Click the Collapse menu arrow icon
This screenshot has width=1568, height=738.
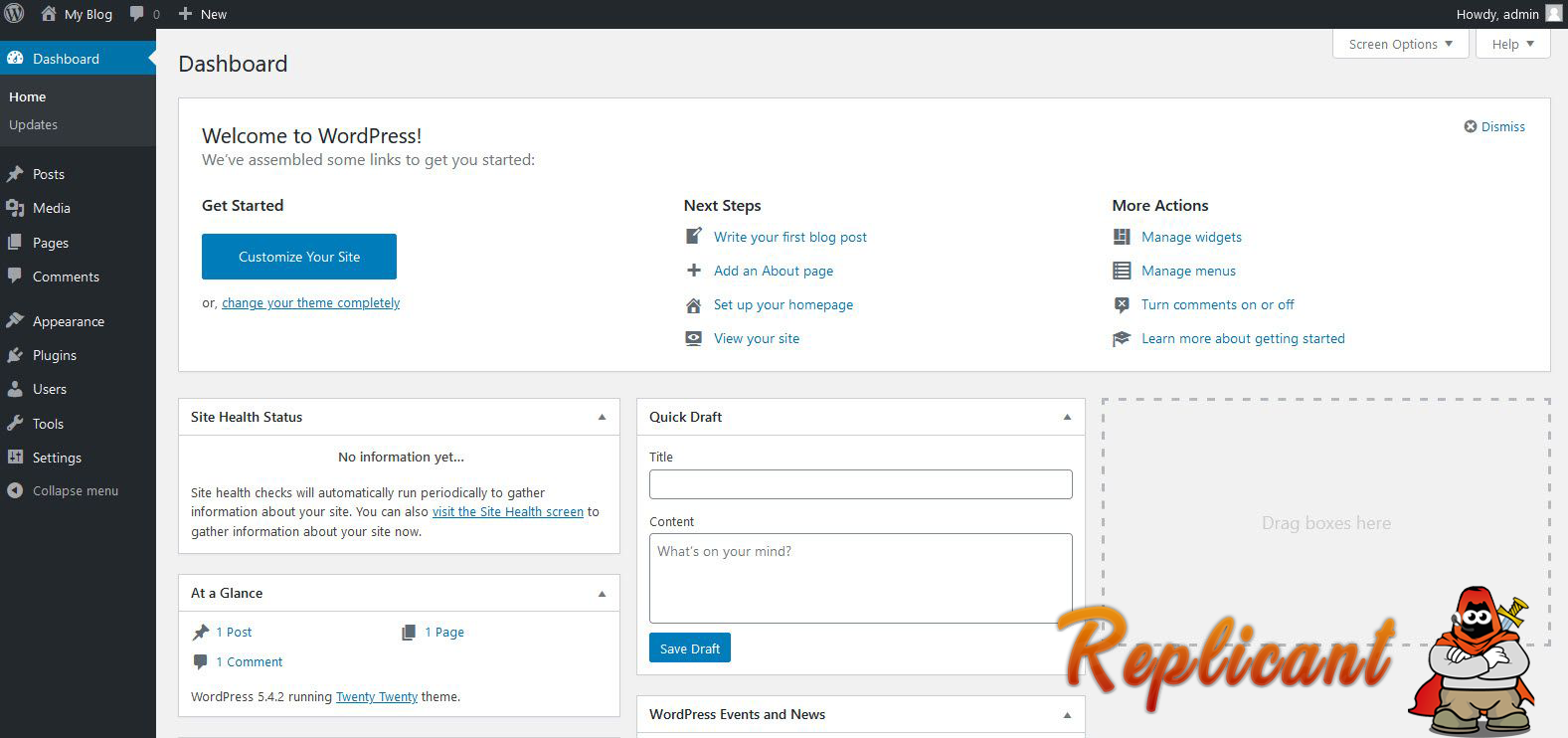pos(15,490)
